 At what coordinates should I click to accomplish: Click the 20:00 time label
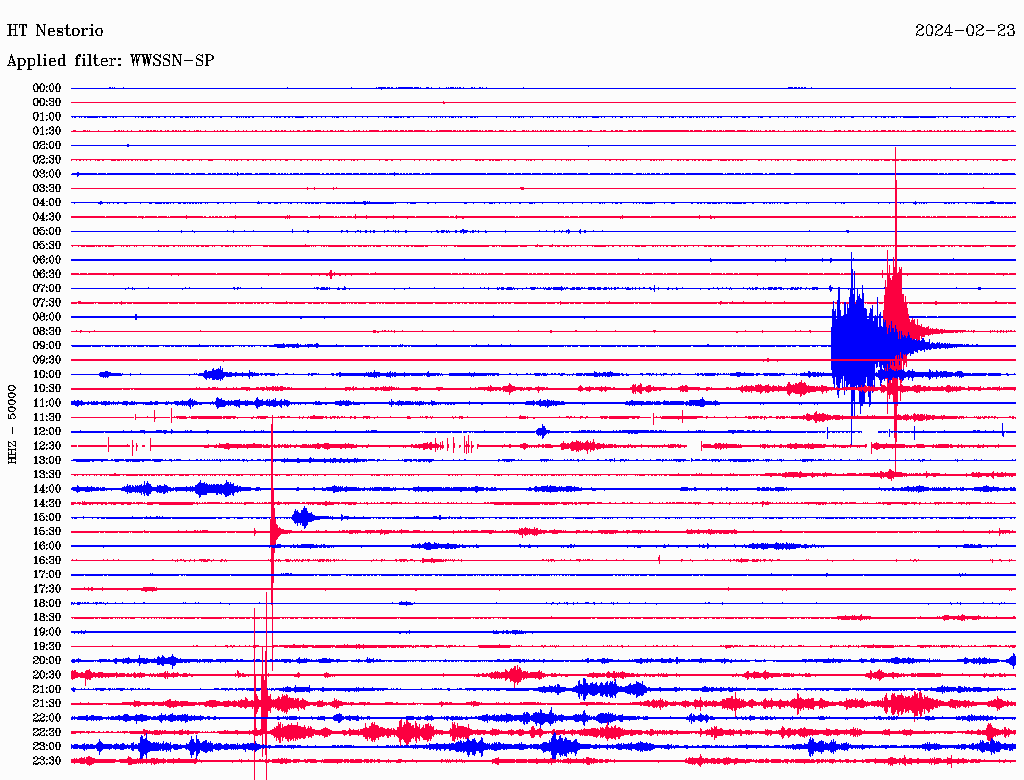click(x=47, y=661)
